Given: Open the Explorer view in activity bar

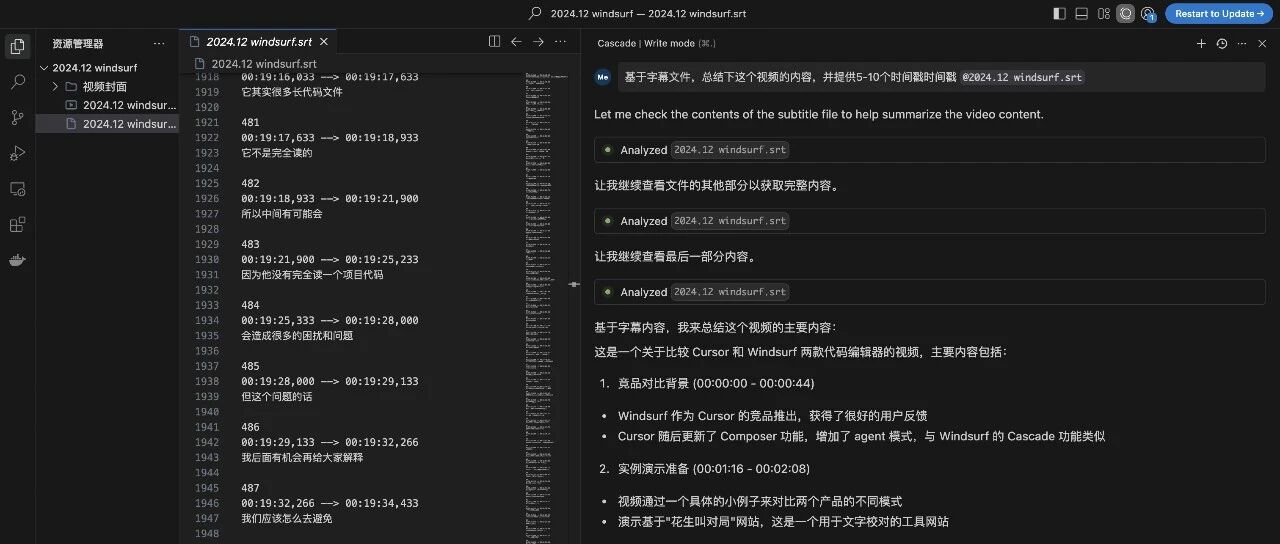Looking at the screenshot, I should tap(17, 46).
